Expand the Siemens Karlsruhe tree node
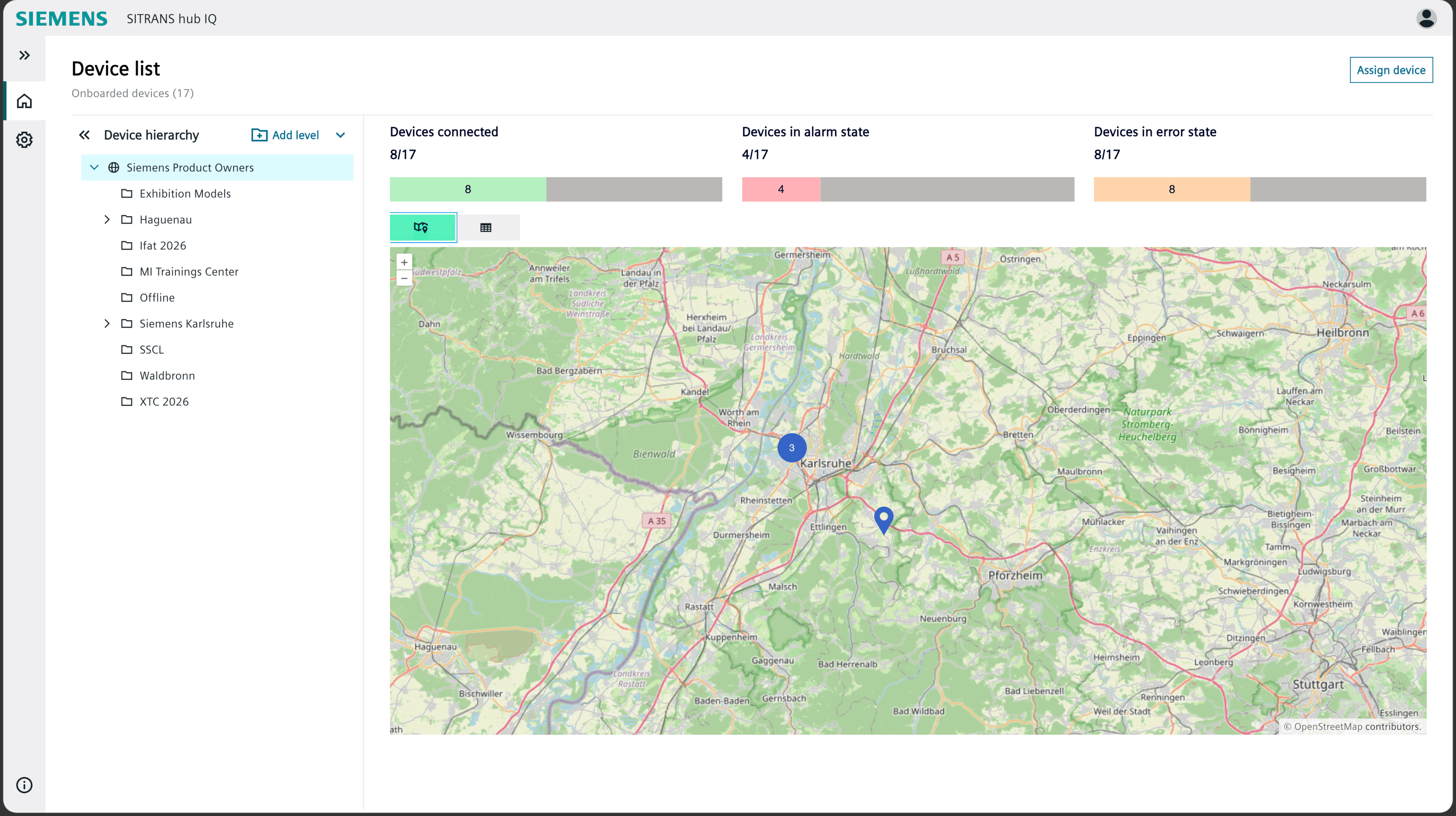1456x816 pixels. pyautogui.click(x=107, y=323)
